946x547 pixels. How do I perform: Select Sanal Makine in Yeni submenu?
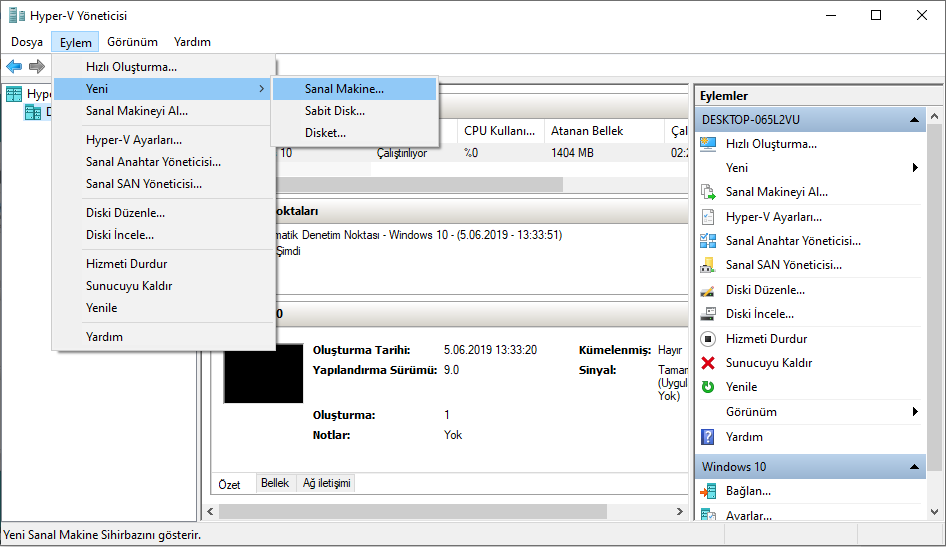coord(354,89)
